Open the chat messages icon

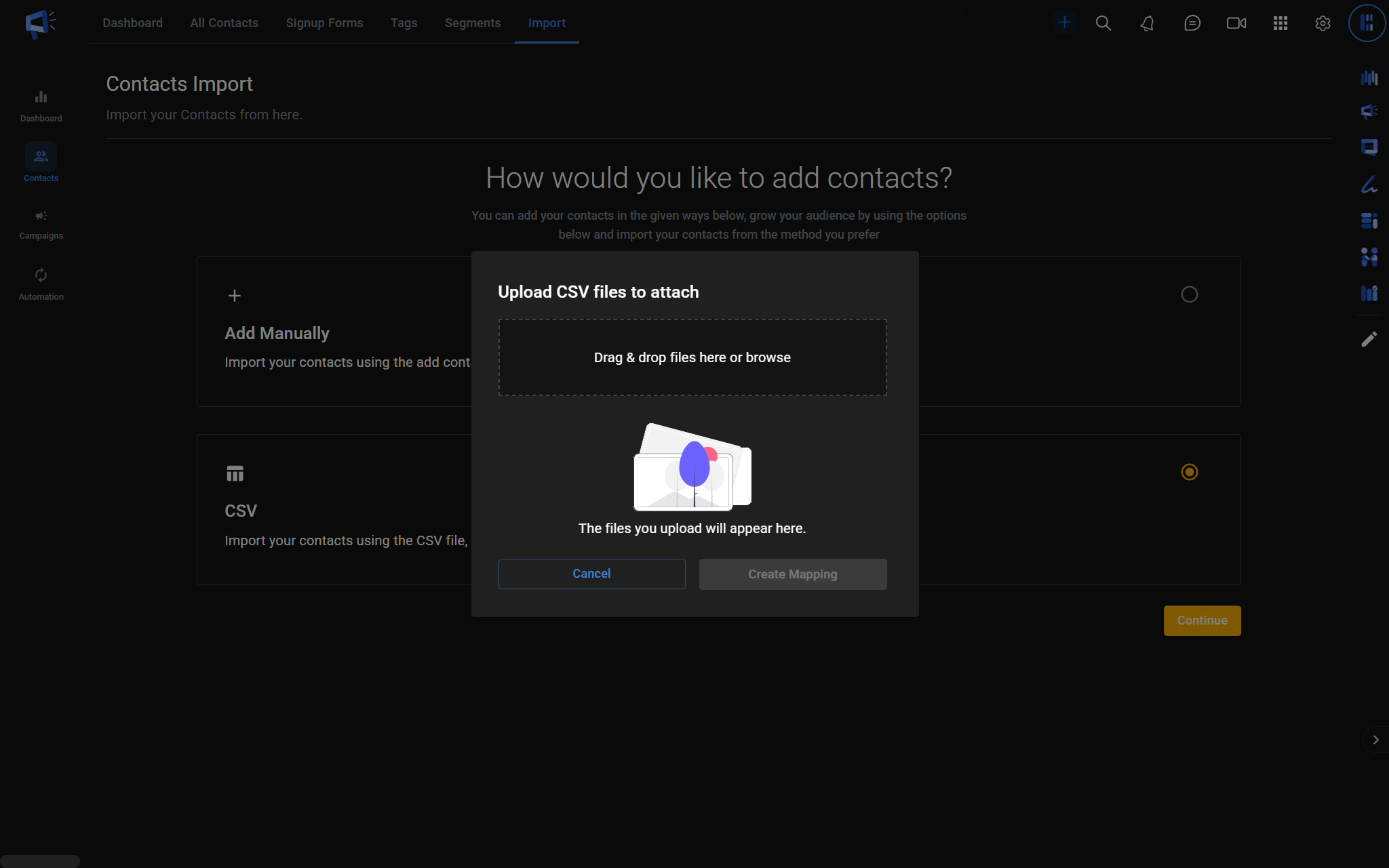[x=1192, y=23]
